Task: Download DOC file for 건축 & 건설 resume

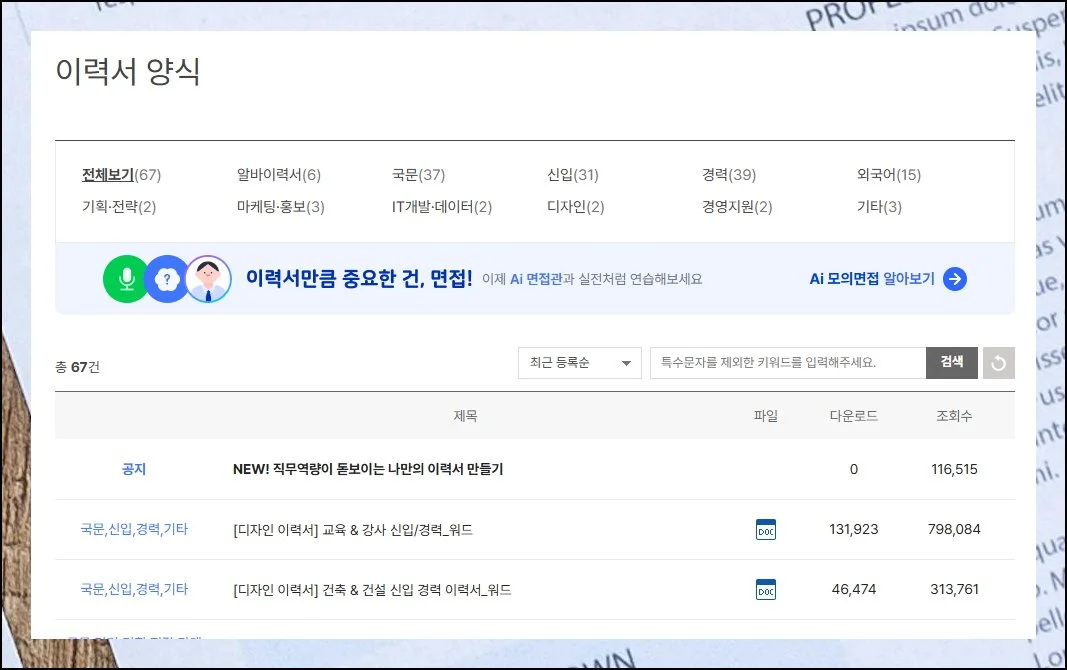Action: 765,590
